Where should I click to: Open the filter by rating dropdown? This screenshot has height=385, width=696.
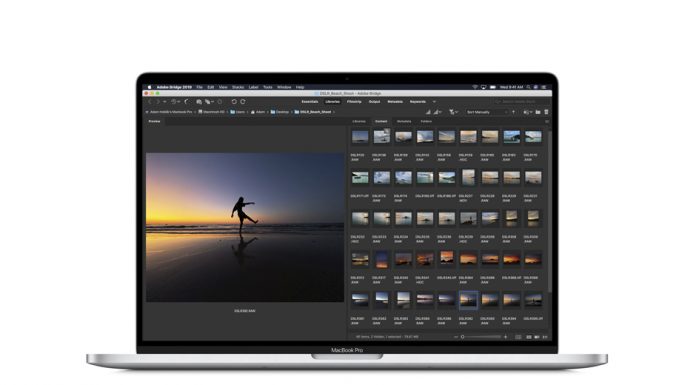point(454,112)
